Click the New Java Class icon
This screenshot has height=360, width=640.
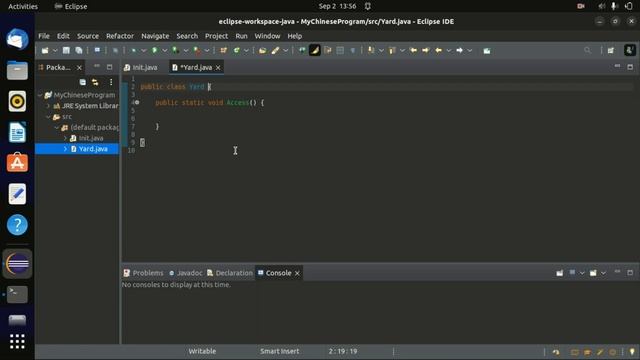tap(236, 51)
